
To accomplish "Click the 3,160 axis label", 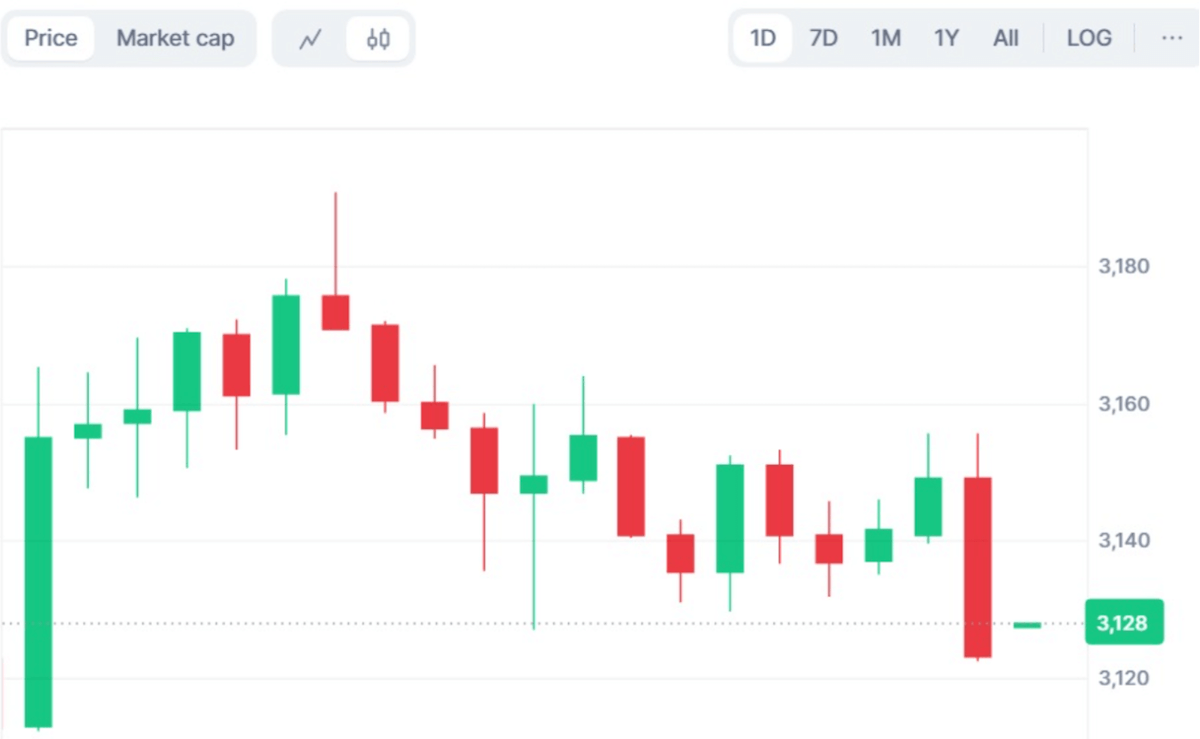I will (1124, 404).
